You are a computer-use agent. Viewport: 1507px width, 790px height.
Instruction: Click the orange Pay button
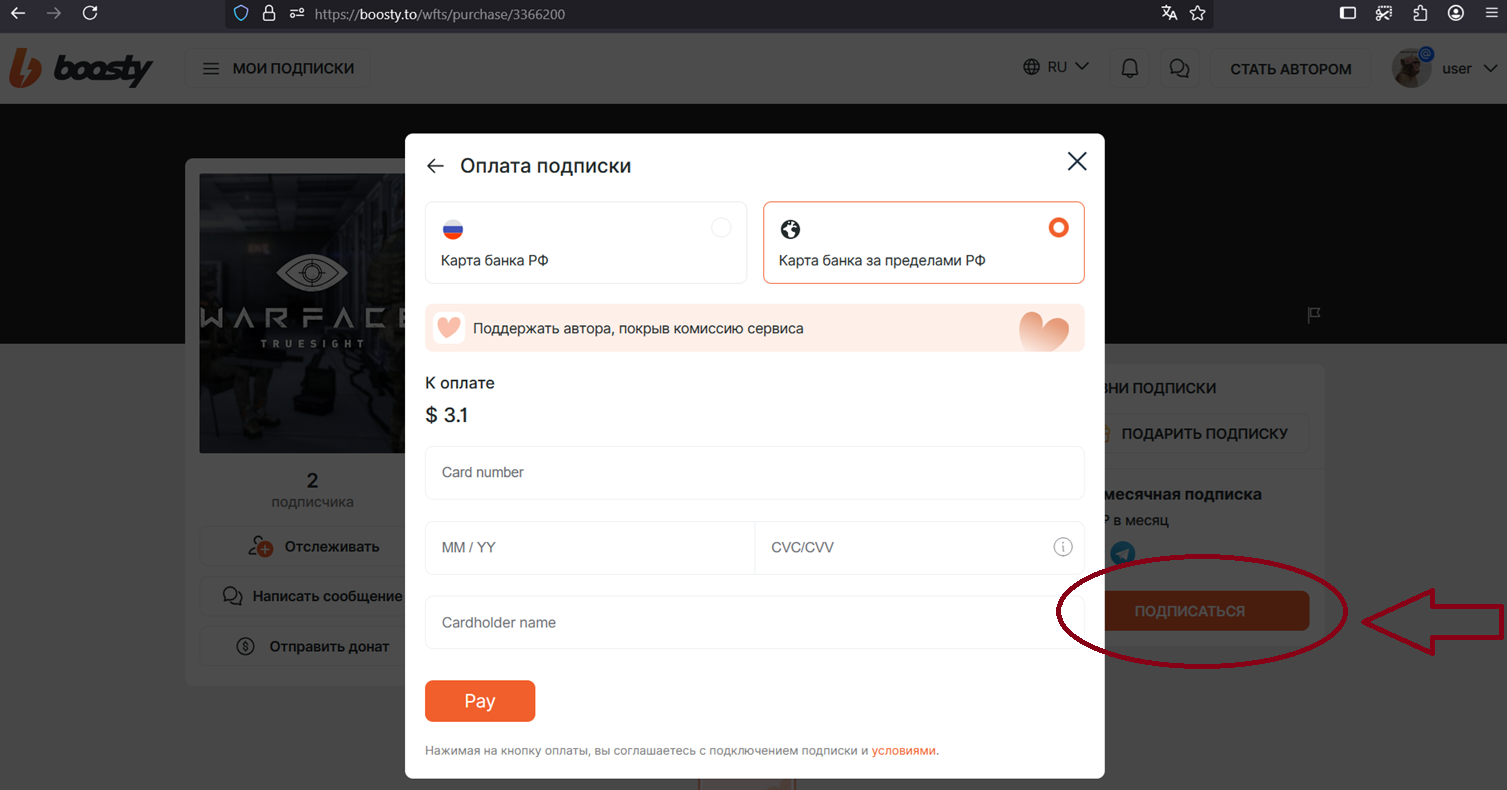480,701
